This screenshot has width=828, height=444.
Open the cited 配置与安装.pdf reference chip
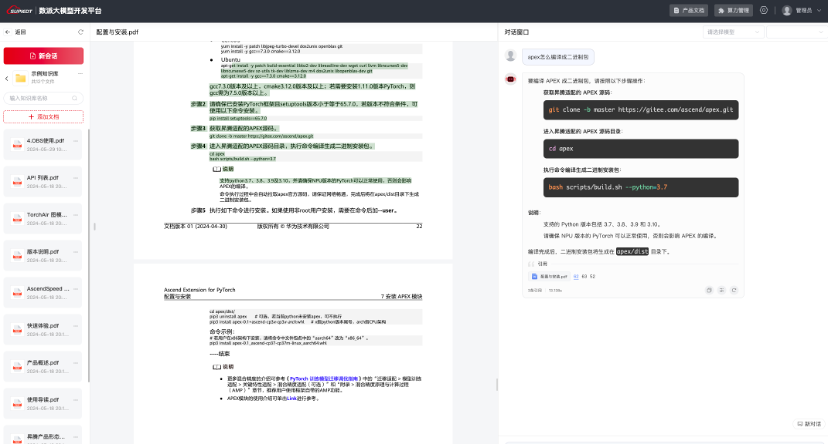point(549,276)
